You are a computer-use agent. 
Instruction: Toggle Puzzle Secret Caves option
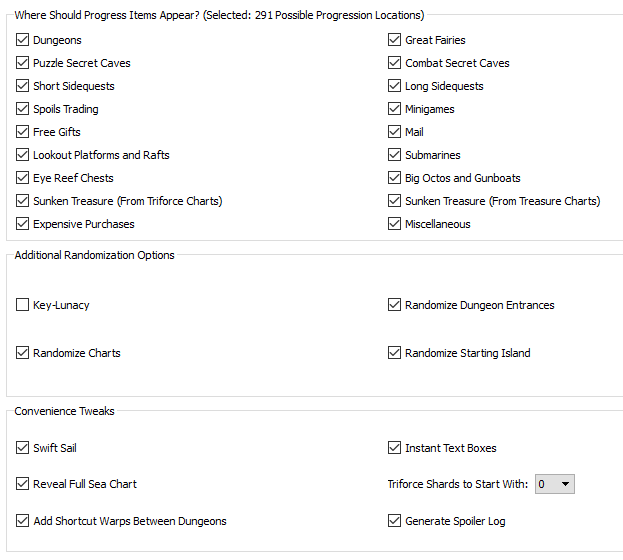tap(22, 63)
